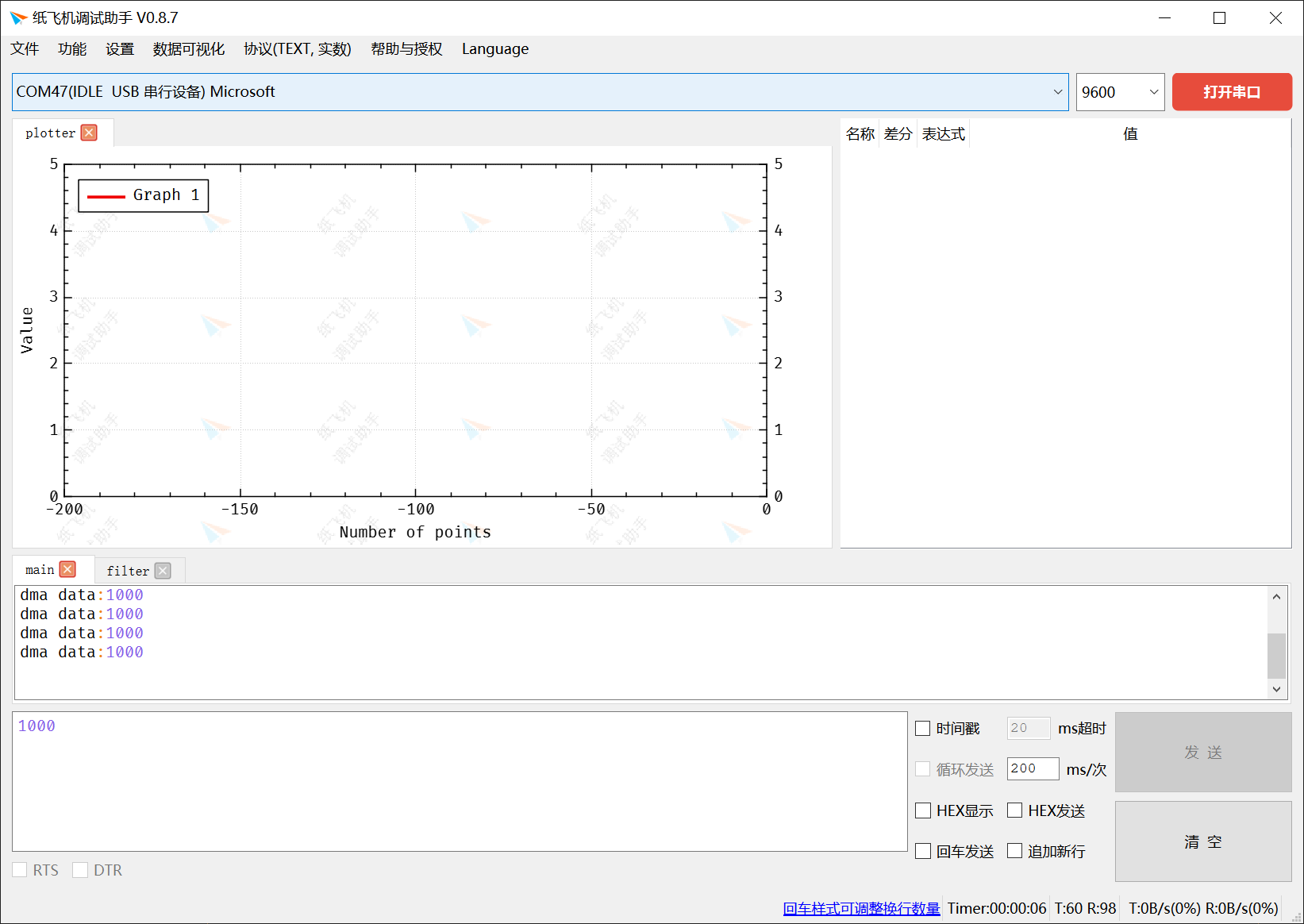
Task: Open the 回车样式可调整换行数量 link
Action: click(x=861, y=908)
